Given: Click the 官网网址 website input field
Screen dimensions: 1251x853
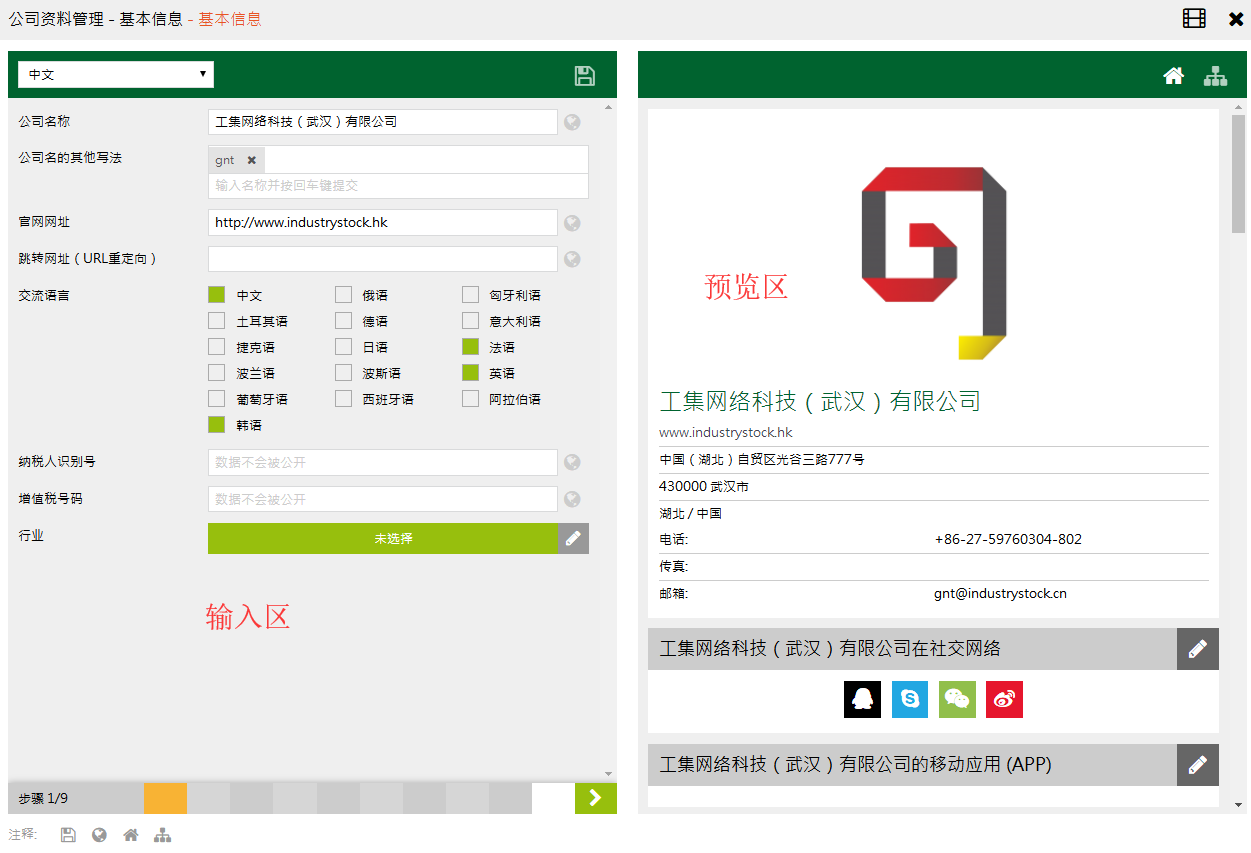Looking at the screenshot, I should pyautogui.click(x=382, y=222).
